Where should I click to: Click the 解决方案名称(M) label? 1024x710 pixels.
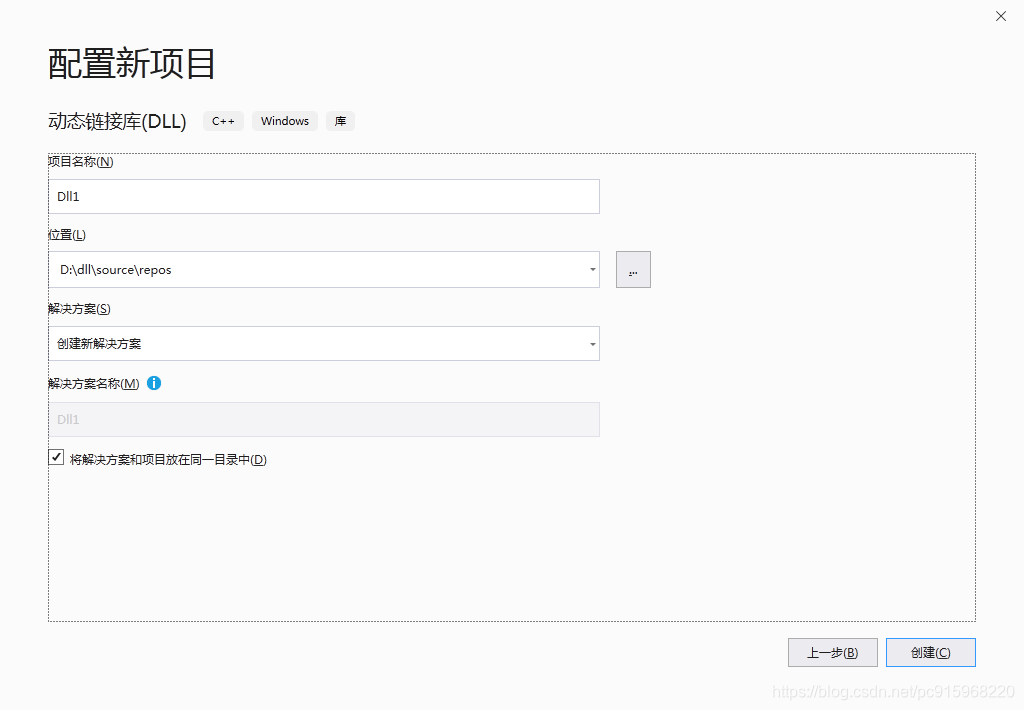coord(94,384)
